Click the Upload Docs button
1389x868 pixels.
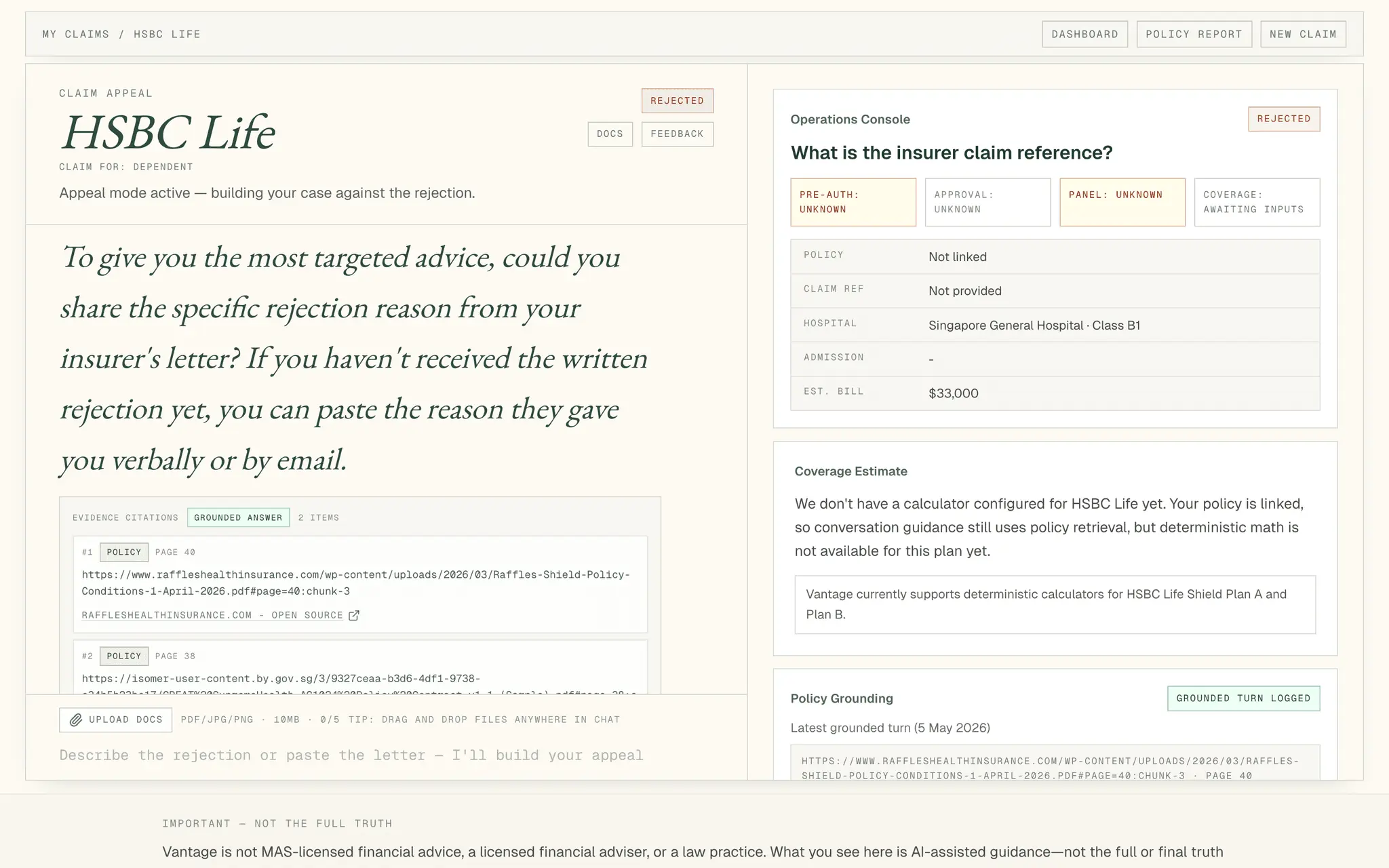coord(115,719)
